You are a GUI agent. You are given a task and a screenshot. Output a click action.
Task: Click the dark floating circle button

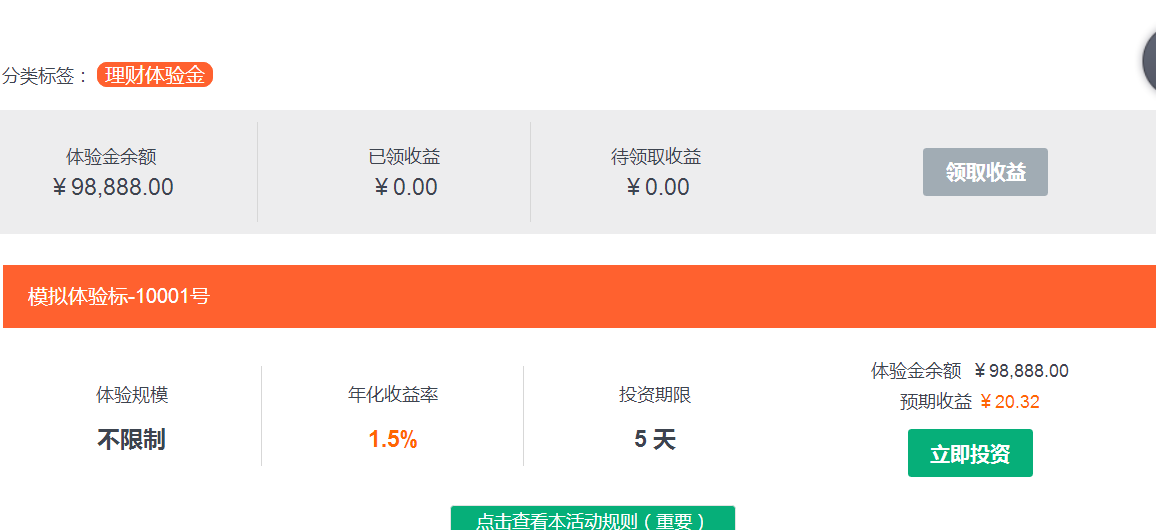pos(1149,62)
